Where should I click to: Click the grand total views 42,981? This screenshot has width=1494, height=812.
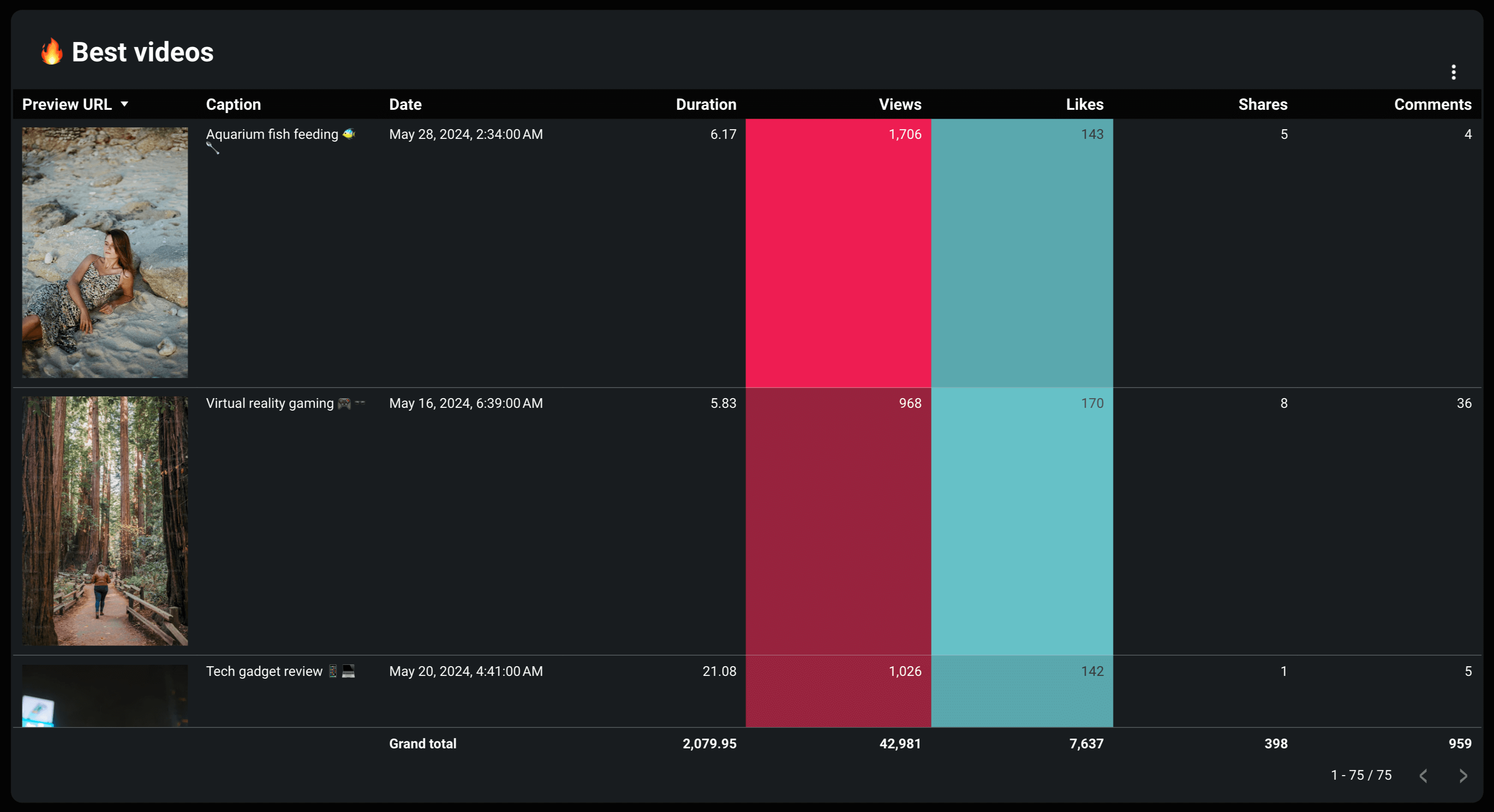pos(900,744)
